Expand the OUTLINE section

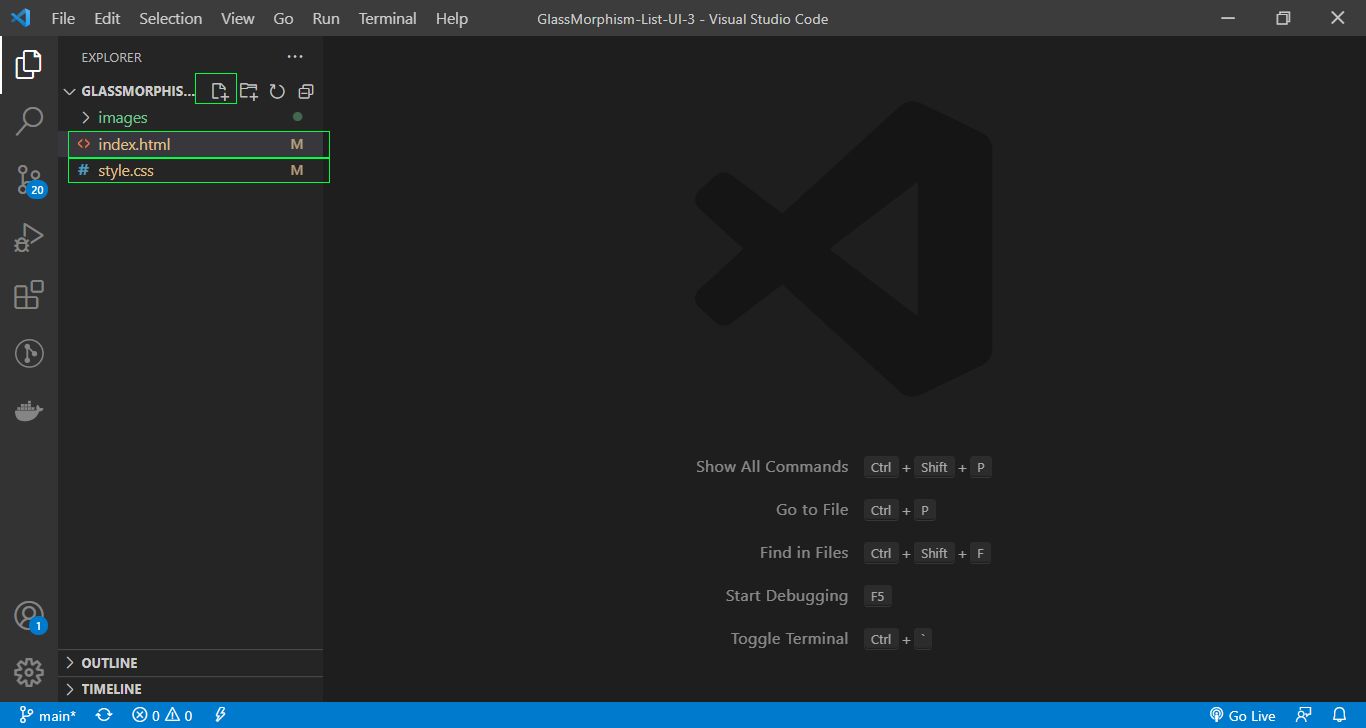point(191,663)
